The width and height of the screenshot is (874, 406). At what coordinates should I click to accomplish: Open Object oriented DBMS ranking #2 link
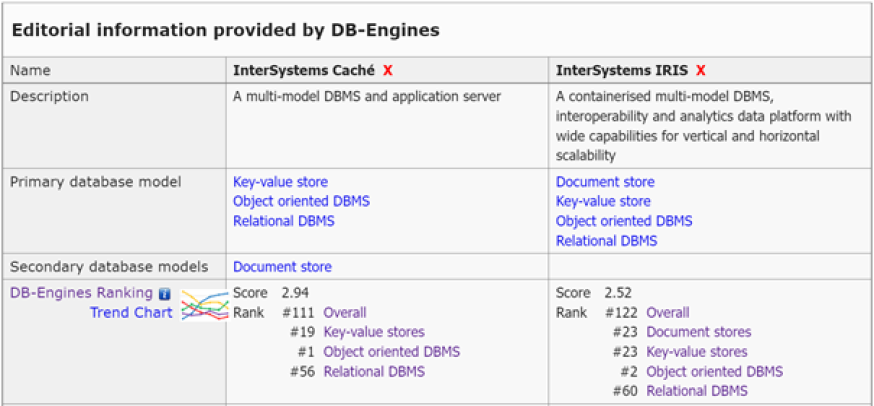pyautogui.click(x=715, y=371)
